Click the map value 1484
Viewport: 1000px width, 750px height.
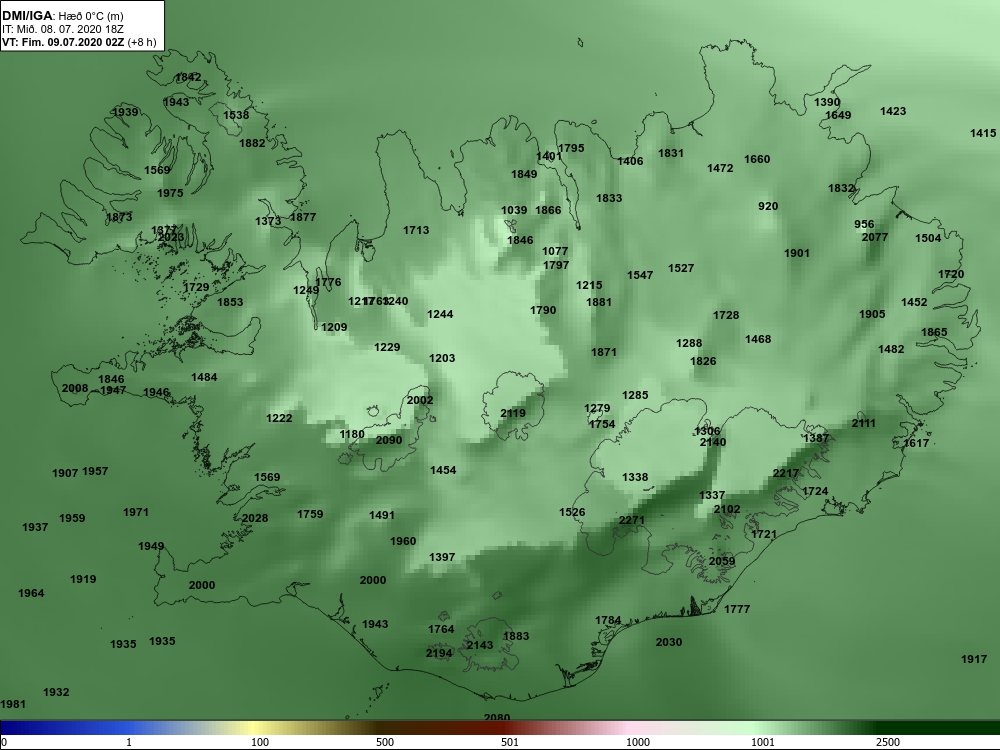coord(204,377)
